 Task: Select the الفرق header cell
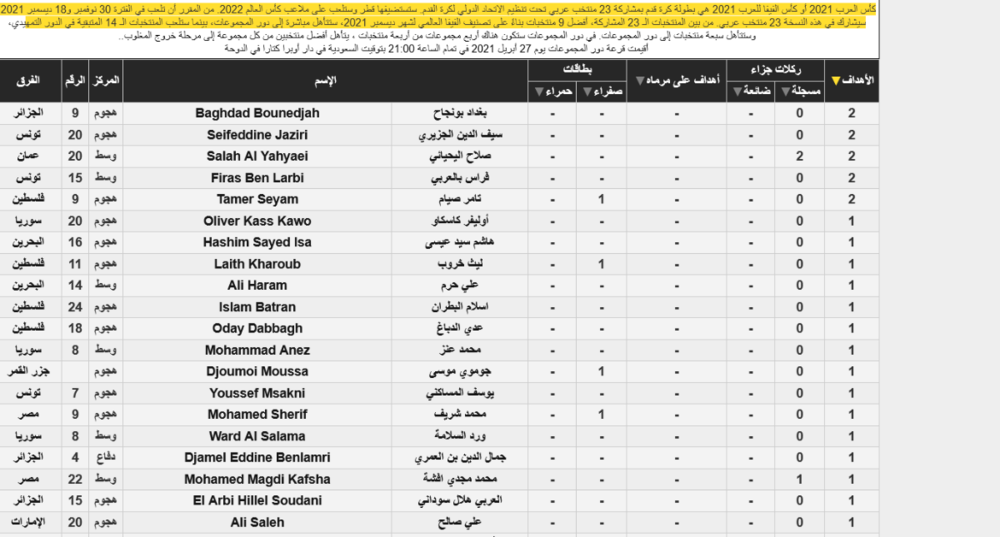point(31,81)
